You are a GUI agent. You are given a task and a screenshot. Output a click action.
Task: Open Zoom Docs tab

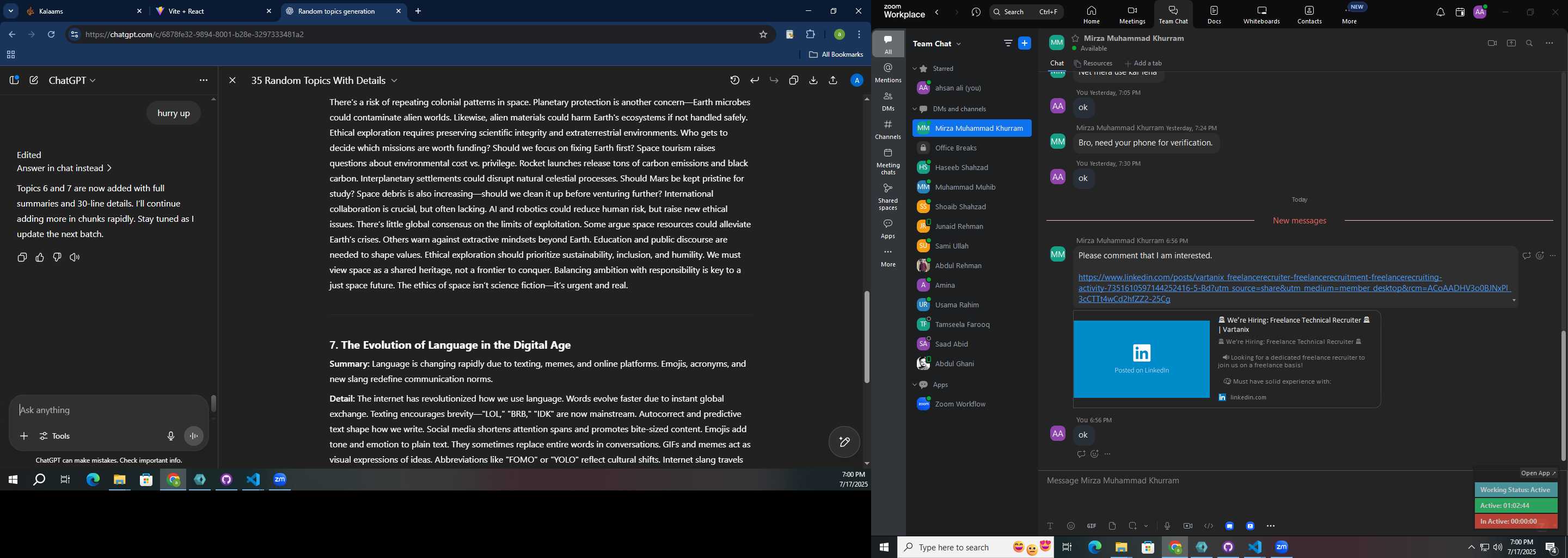coord(1214,15)
